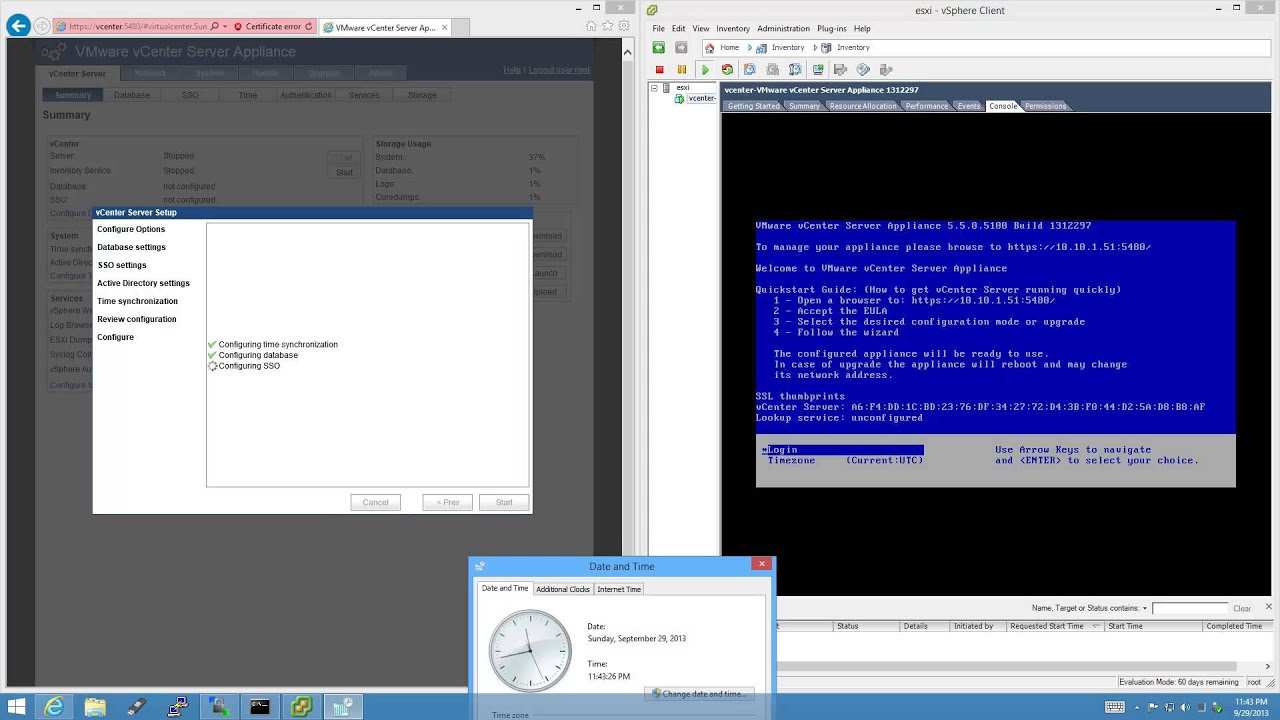Open the Inventory menu in vSphere Client
Screen dimensions: 1280x720
(733, 29)
